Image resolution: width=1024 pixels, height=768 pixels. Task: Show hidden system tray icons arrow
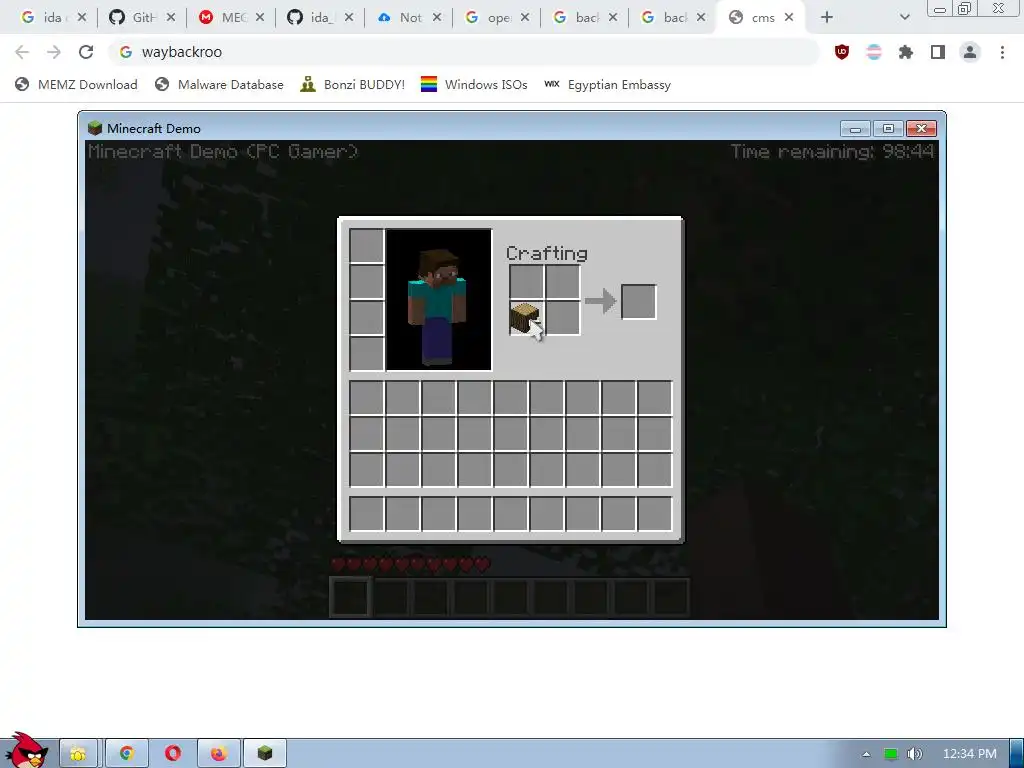click(867, 754)
